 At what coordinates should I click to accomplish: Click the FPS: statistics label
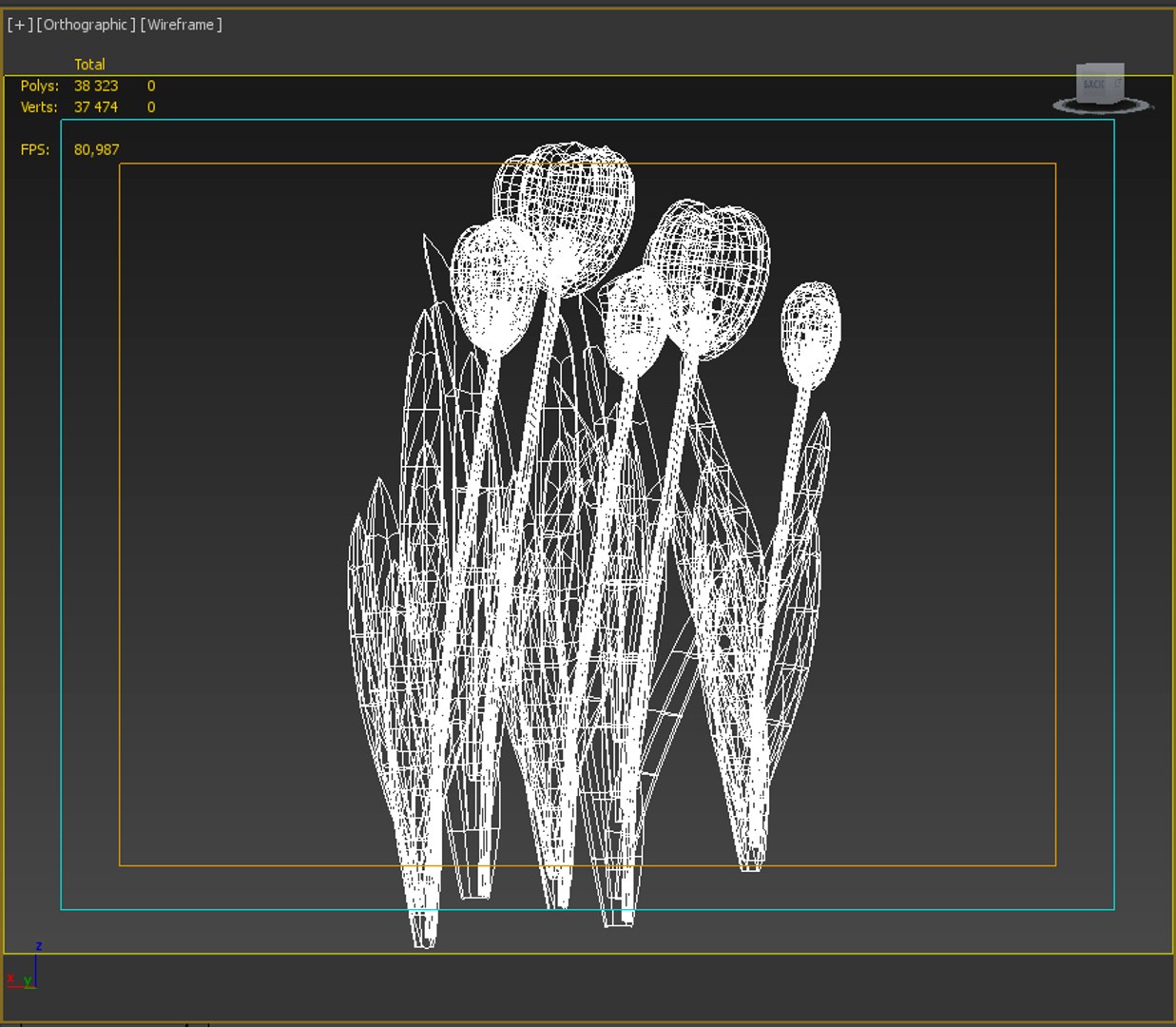pos(35,150)
